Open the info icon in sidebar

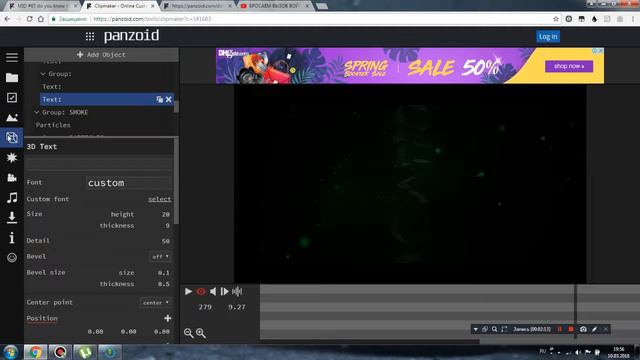(x=12, y=238)
